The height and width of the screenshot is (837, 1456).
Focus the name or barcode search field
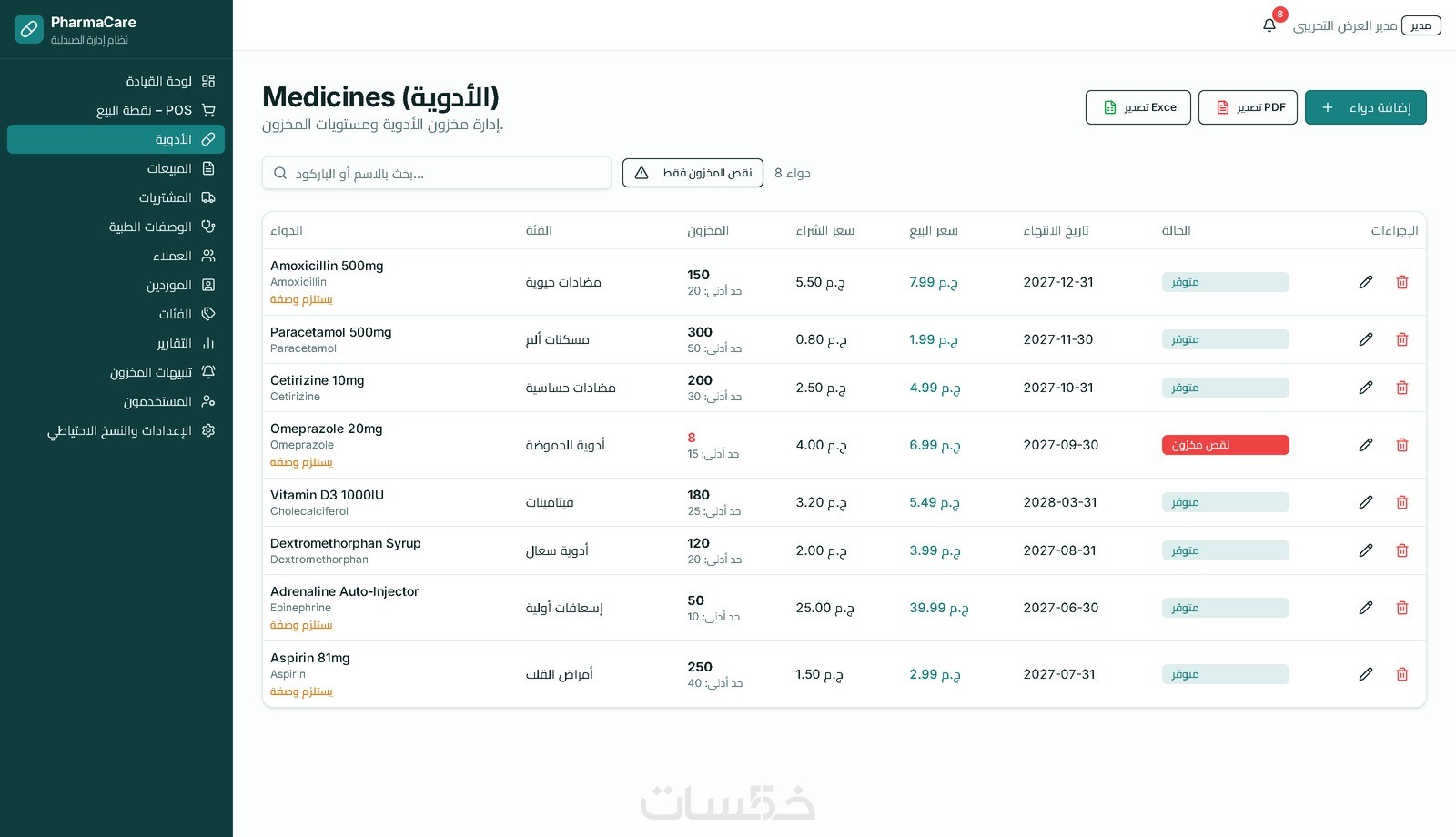pos(437,173)
